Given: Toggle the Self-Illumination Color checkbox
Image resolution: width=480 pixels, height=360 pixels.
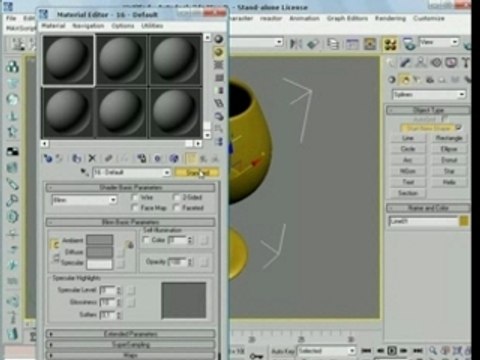Looking at the screenshot, I should pos(146,240).
